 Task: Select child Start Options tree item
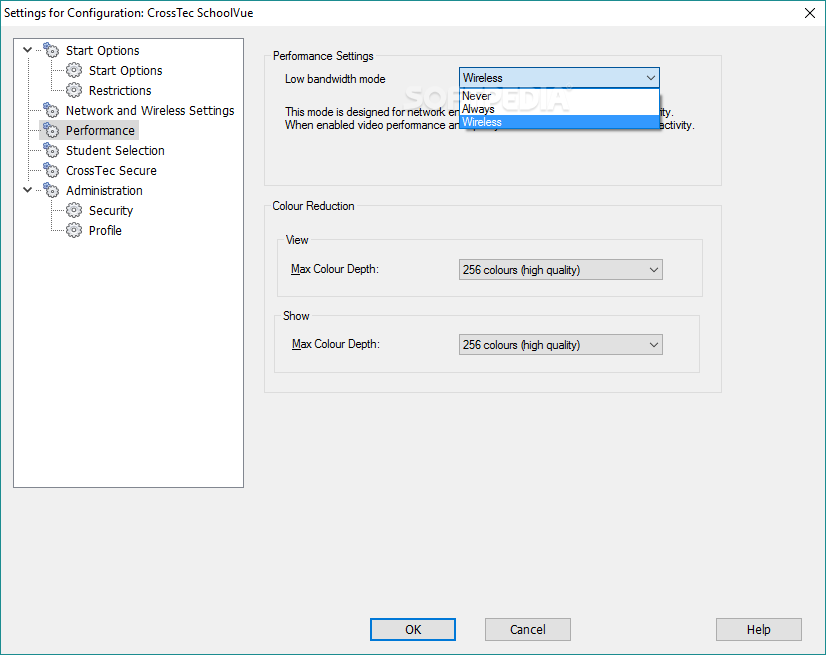click(x=125, y=71)
